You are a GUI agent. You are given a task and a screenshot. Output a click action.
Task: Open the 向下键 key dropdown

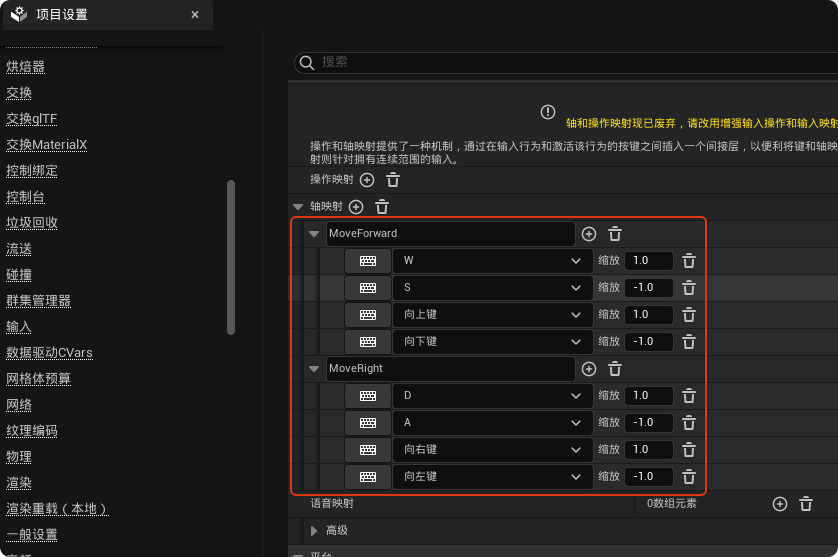click(492, 342)
